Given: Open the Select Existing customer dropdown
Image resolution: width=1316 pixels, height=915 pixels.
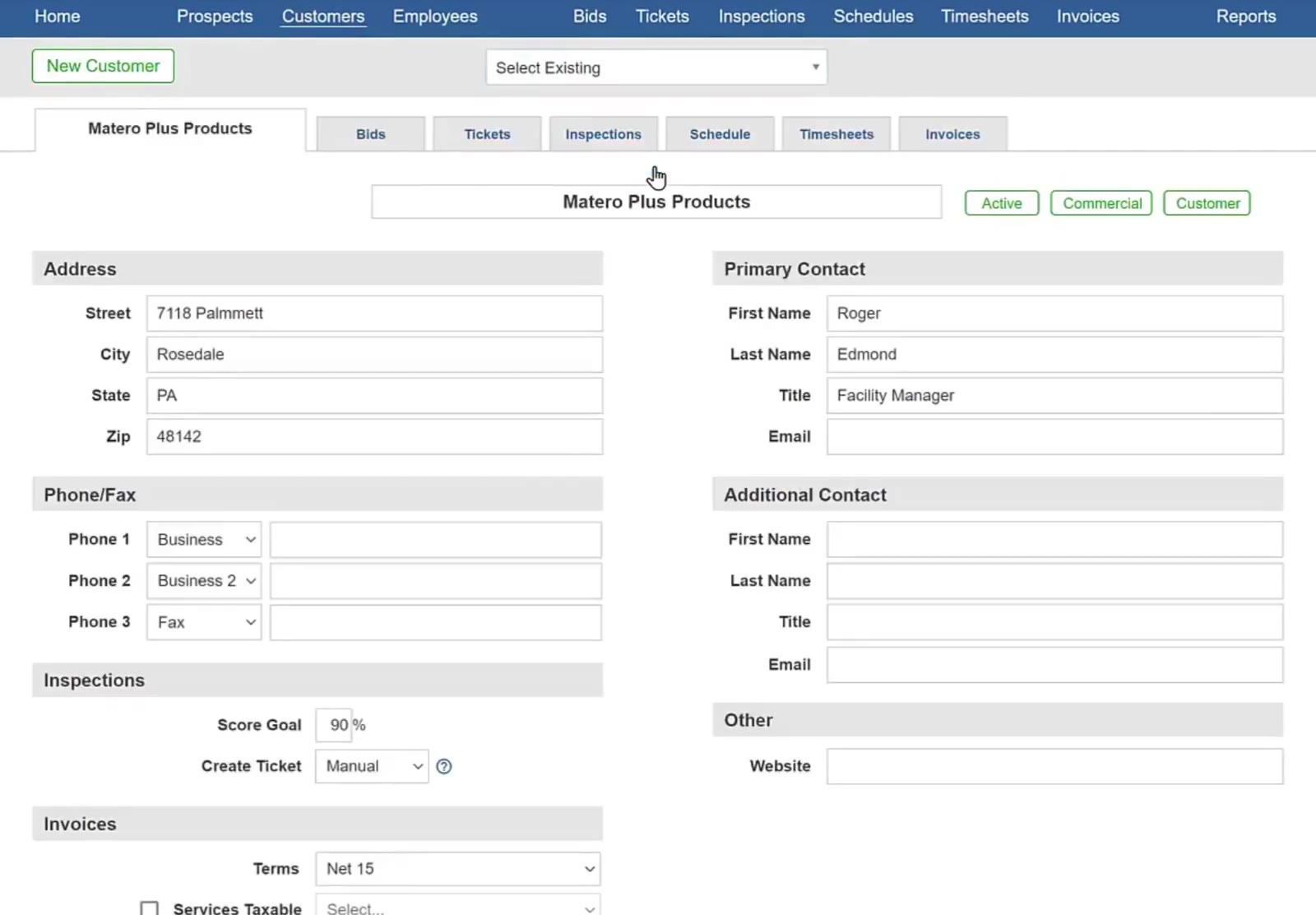Looking at the screenshot, I should coord(656,67).
